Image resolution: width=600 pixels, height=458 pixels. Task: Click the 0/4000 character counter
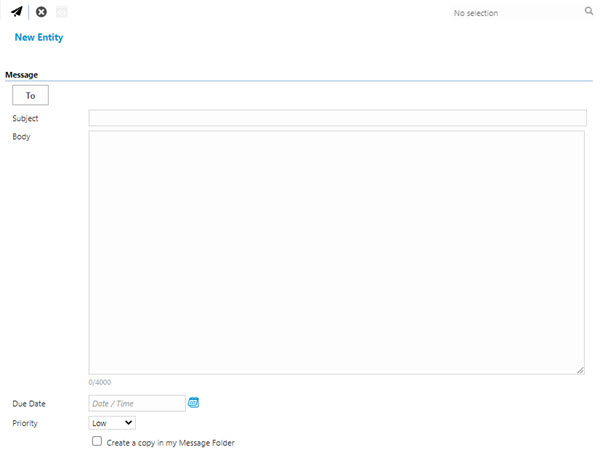tap(100, 382)
